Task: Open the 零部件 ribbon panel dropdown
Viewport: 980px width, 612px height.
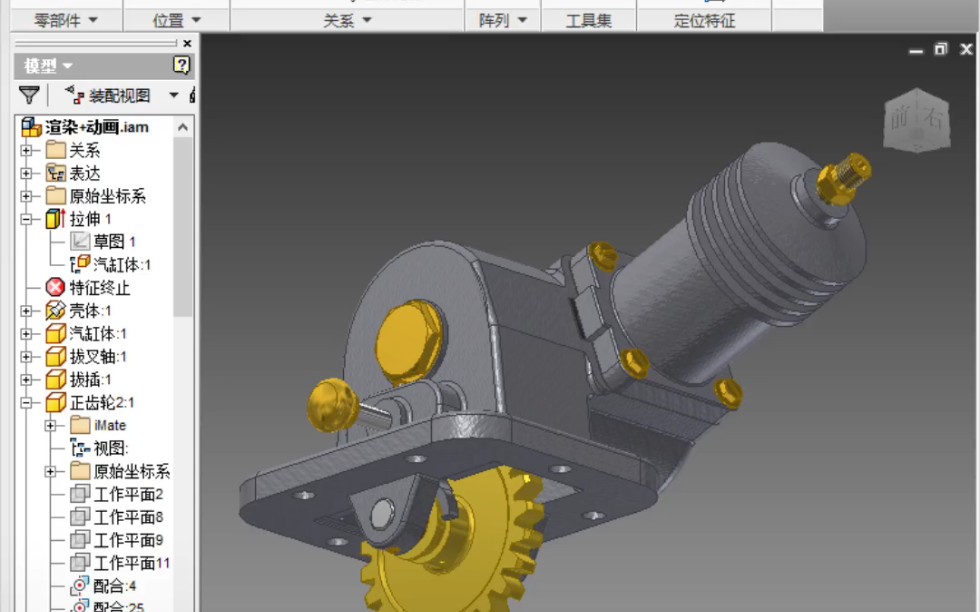Action: (x=66, y=21)
